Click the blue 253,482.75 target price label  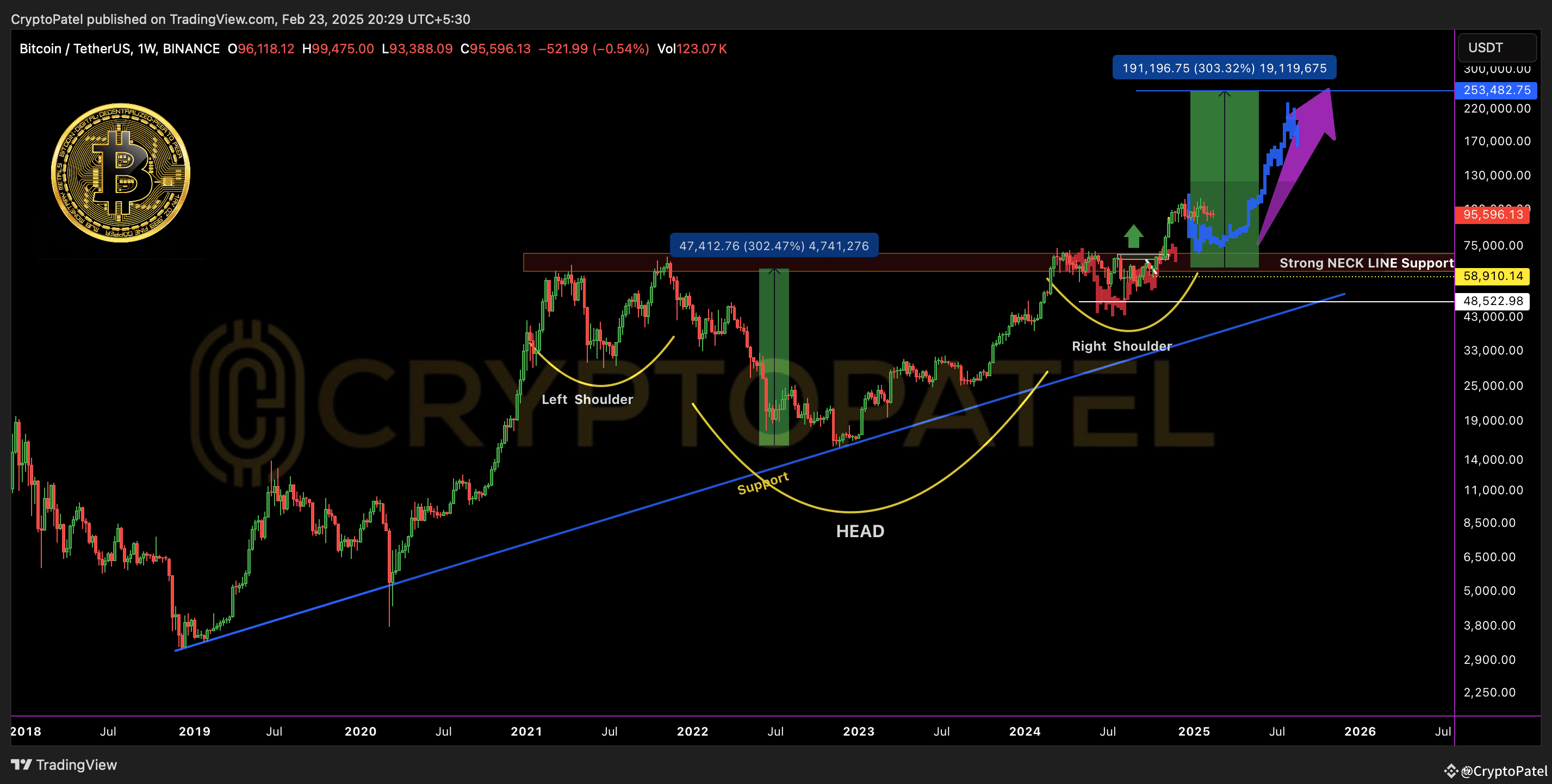click(1496, 90)
